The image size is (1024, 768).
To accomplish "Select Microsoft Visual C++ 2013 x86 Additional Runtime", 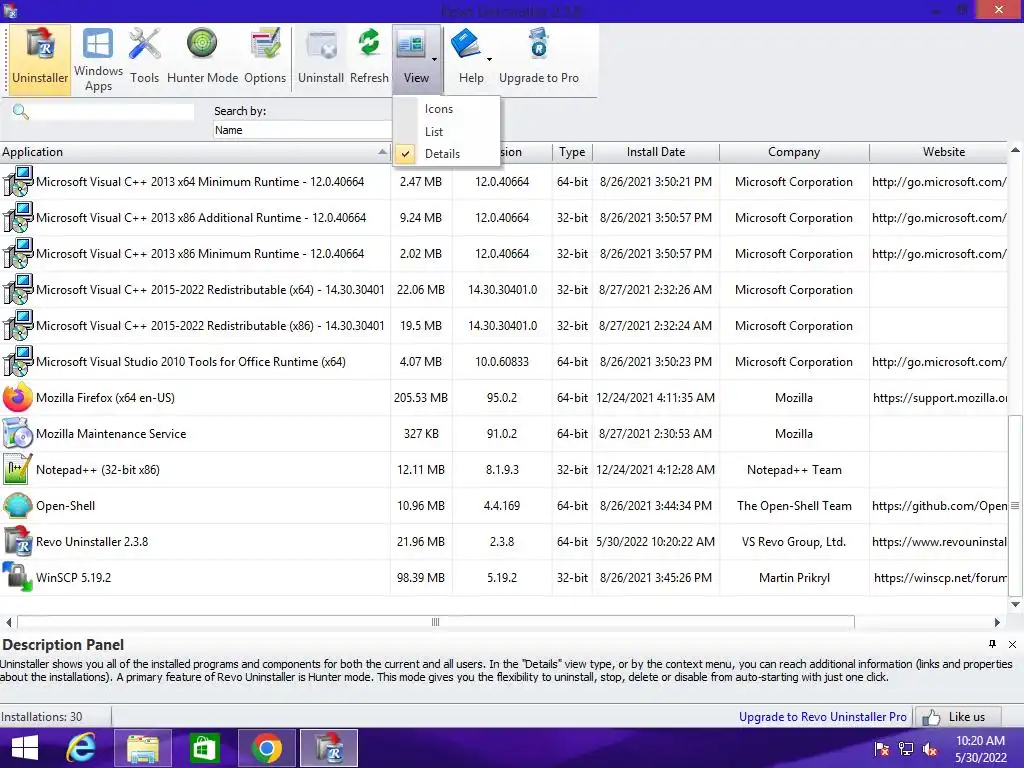I will 504,217.
